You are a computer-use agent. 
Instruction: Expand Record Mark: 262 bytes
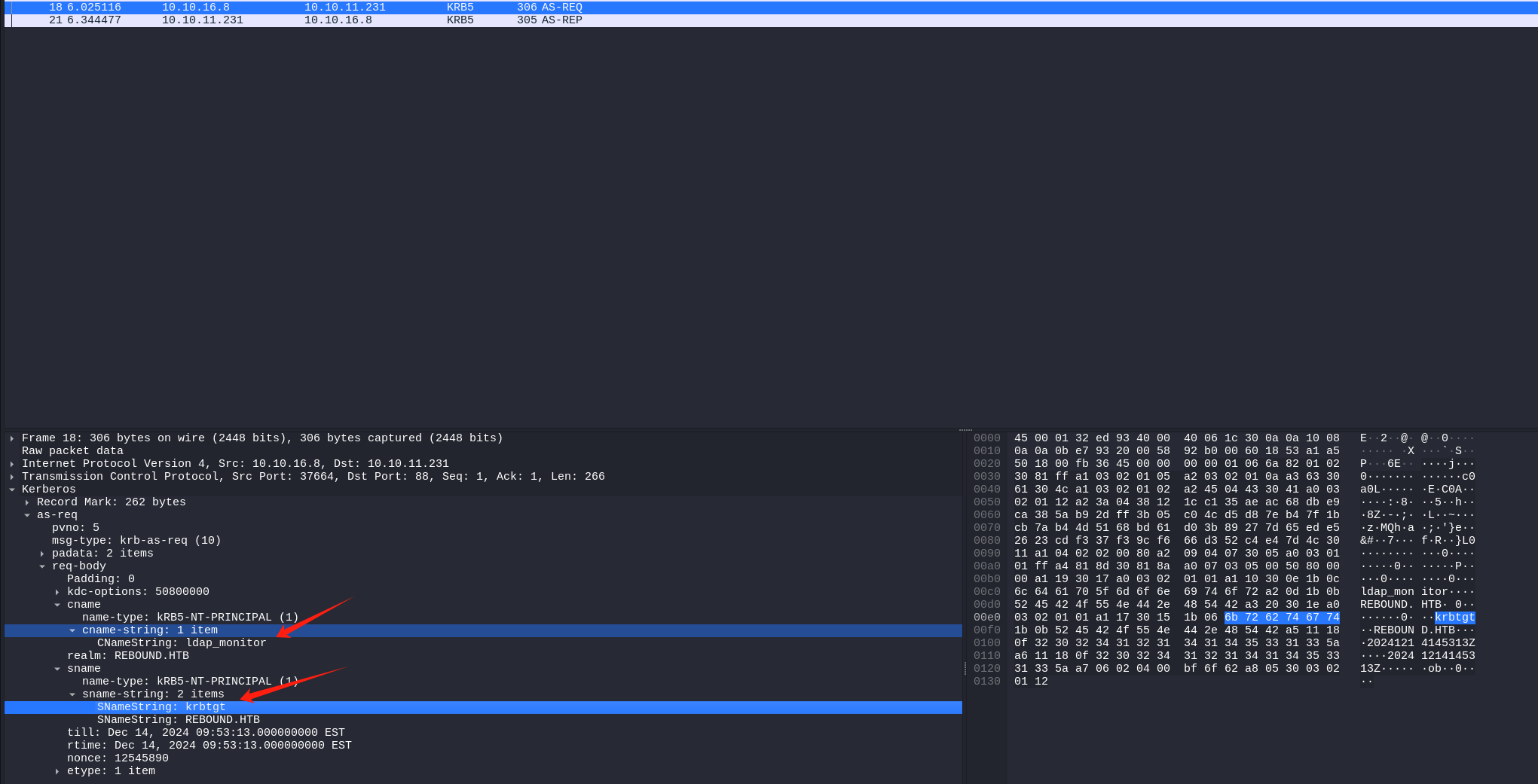pos(27,502)
